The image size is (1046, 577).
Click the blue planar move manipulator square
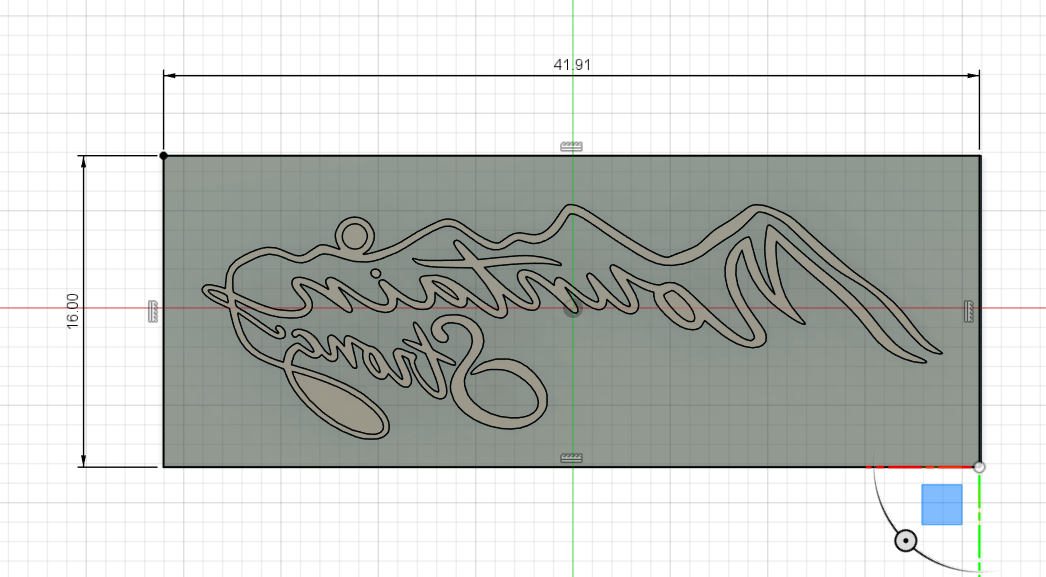click(942, 504)
